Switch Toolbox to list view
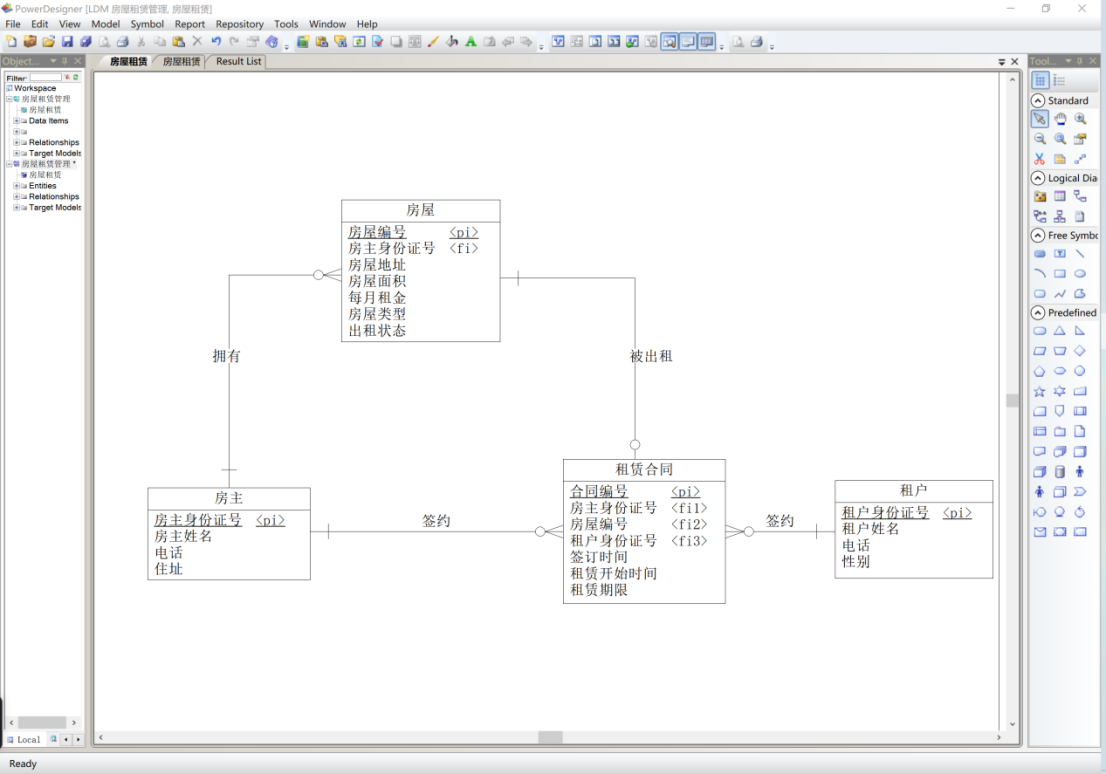1106x774 pixels. pos(1059,81)
